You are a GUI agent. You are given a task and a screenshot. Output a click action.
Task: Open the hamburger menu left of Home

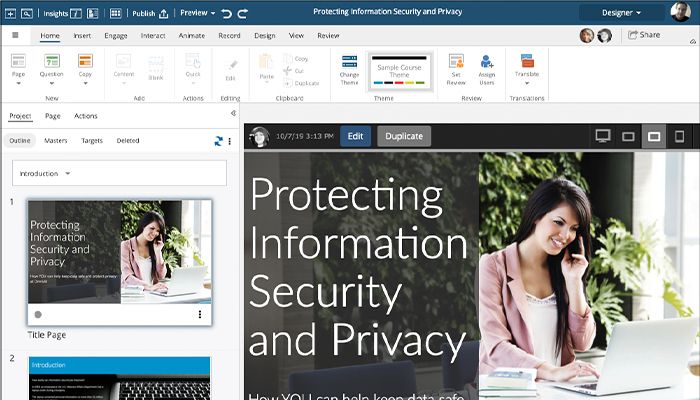pyautogui.click(x=15, y=35)
